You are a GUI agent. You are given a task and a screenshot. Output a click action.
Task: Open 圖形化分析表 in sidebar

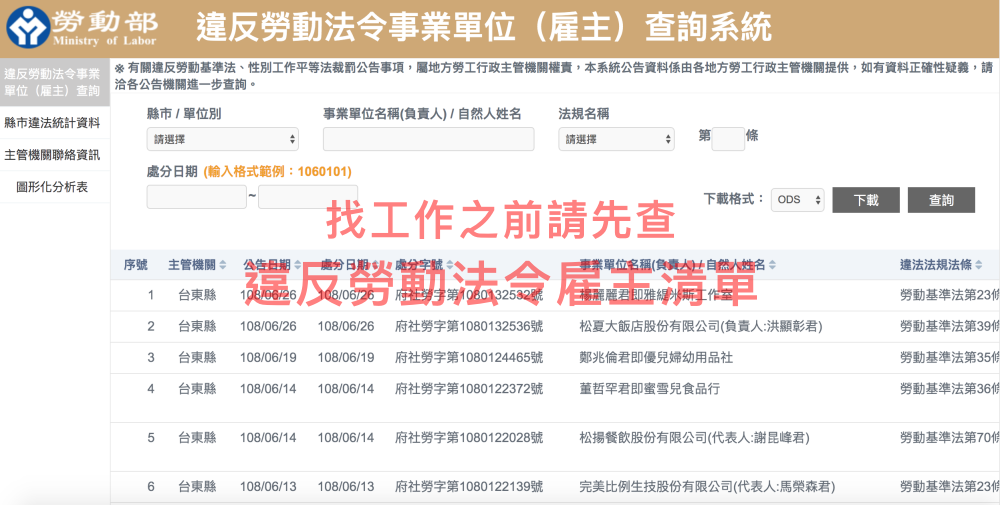(52, 187)
